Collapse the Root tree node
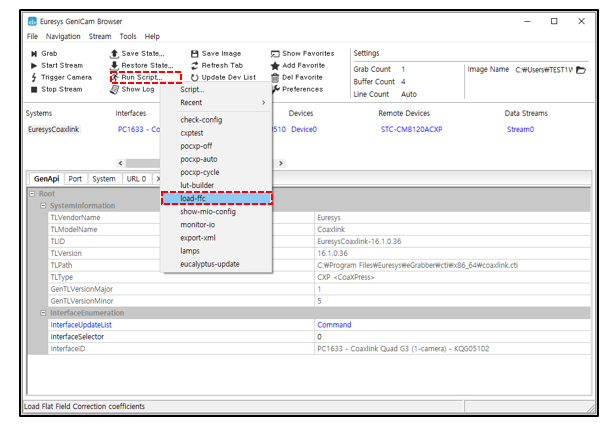Screen dimensions: 611x426 pos(32,194)
